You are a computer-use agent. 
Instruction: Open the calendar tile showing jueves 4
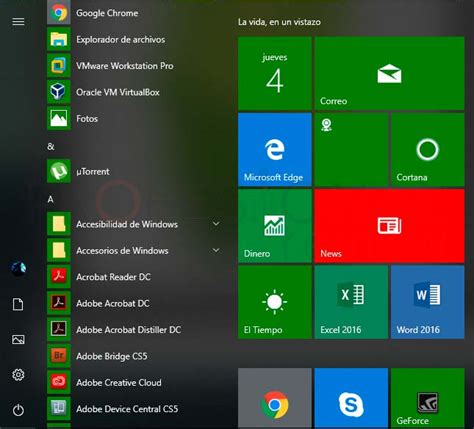click(275, 73)
